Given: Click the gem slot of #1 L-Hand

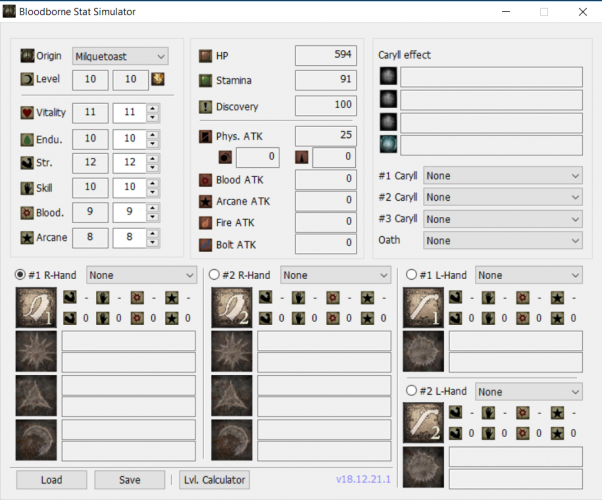Looking at the screenshot, I should (423, 351).
